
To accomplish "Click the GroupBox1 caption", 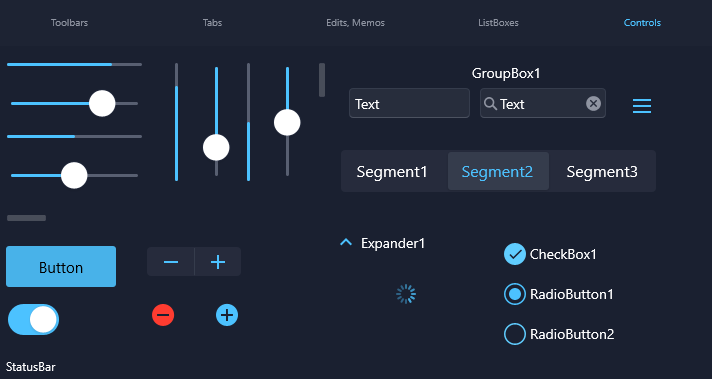I will click(506, 73).
